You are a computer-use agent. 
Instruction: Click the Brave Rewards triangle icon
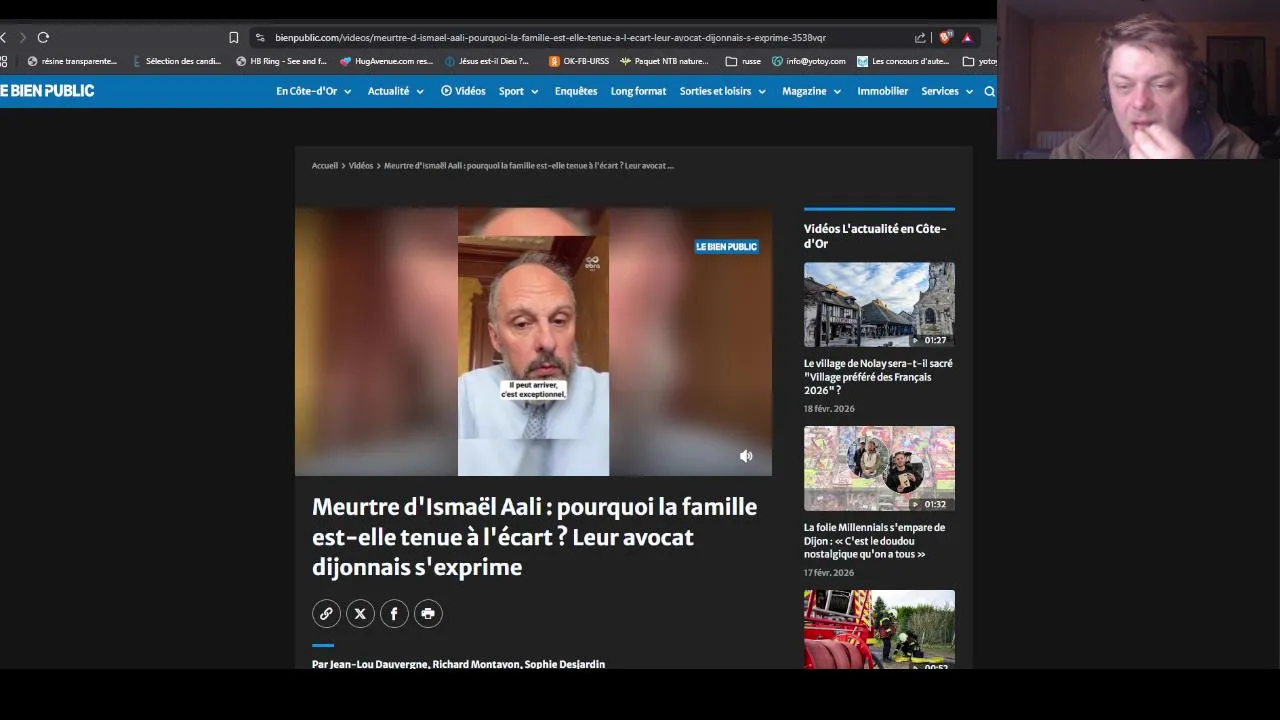(x=967, y=37)
